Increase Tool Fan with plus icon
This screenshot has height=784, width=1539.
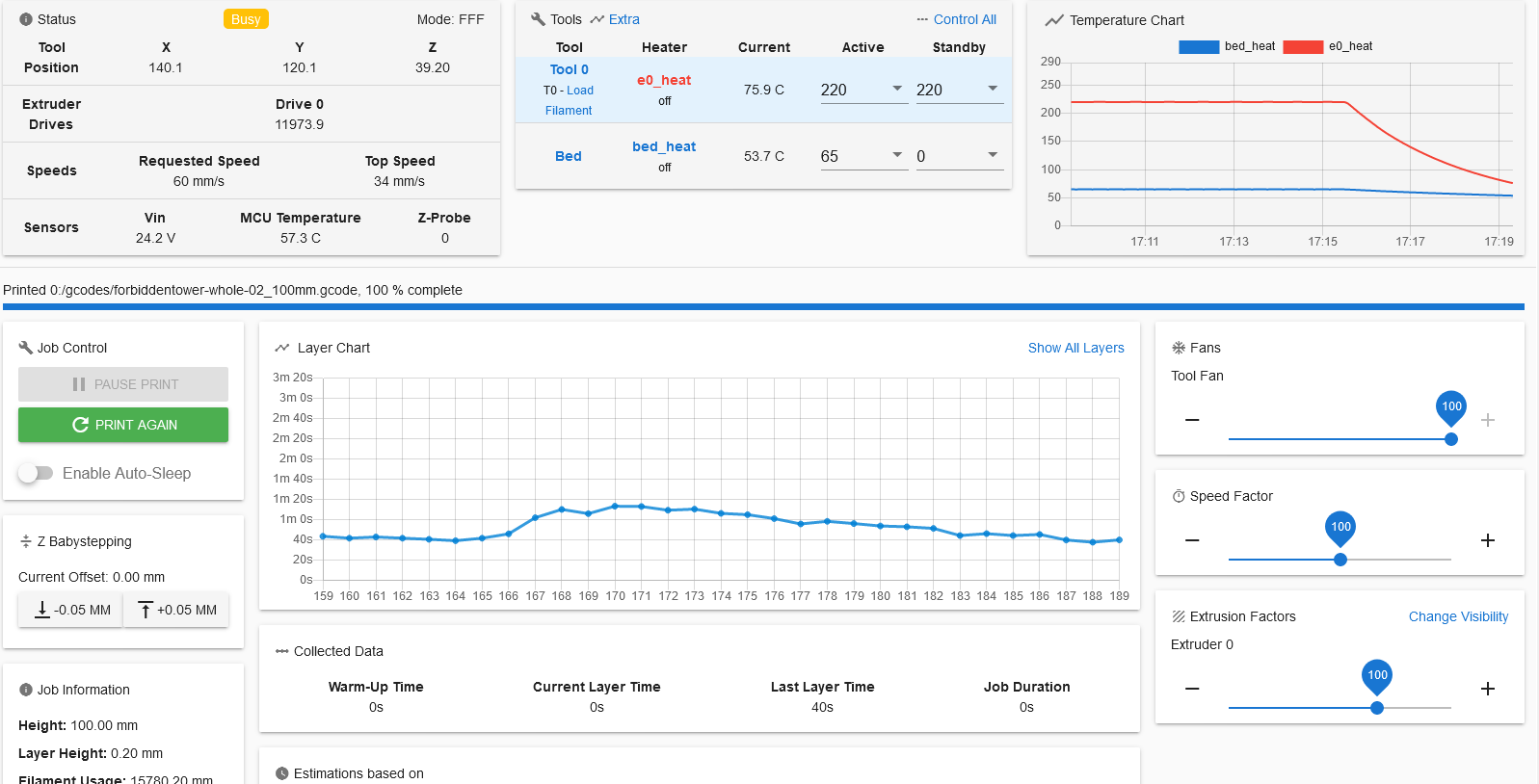pos(1488,420)
